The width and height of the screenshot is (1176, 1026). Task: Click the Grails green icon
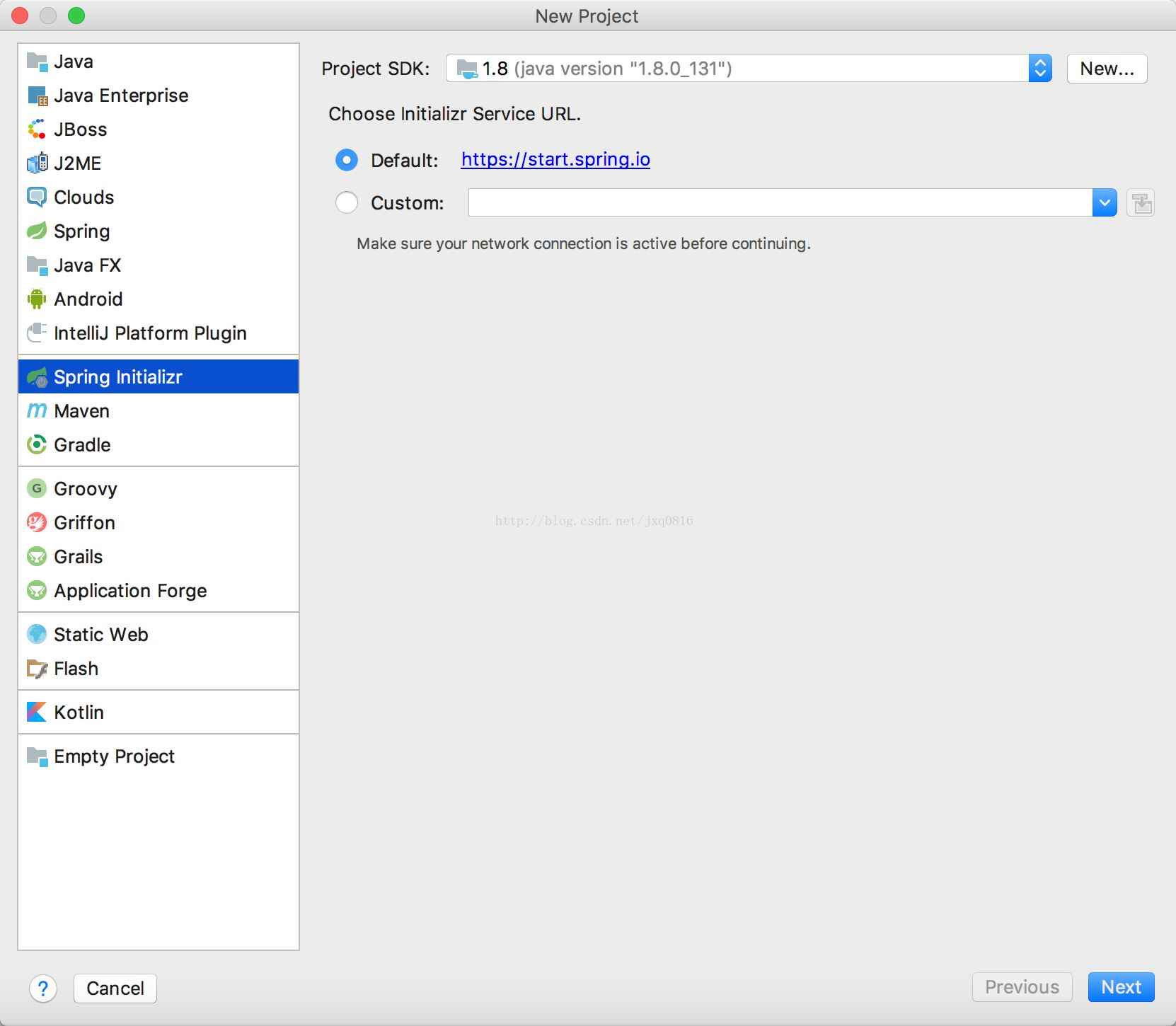[37, 557]
